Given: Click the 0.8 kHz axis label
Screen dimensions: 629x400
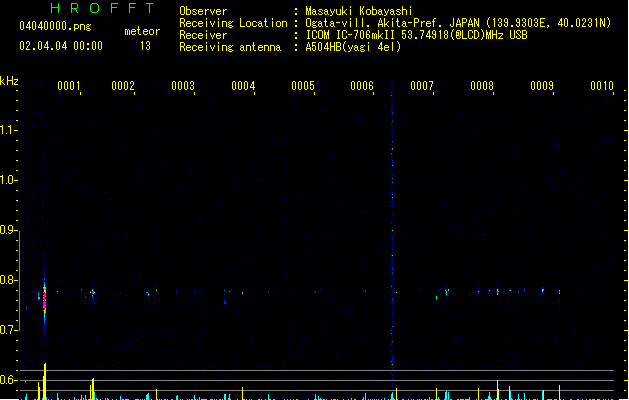Looking at the screenshot, I should [x=8, y=280].
